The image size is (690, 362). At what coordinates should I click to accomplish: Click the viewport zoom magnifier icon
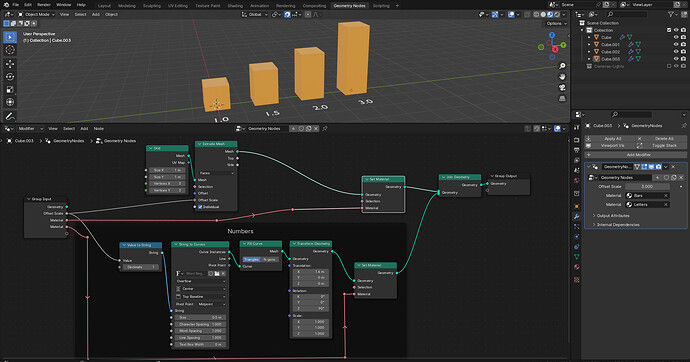(x=562, y=66)
